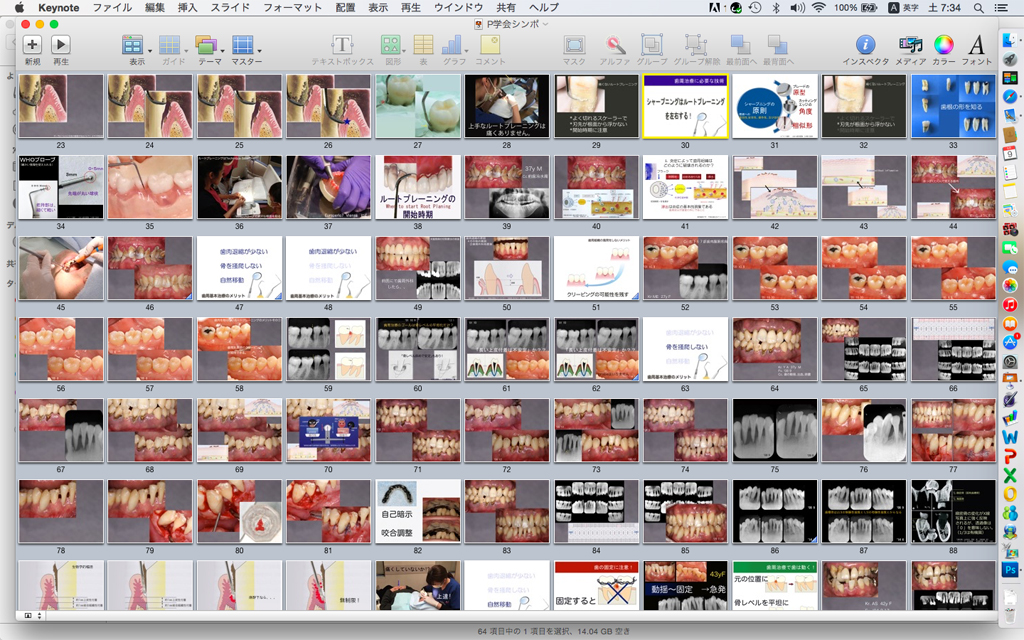Viewport: 1024px width, 640px height.
Task: Select slide 38 thumbnail
Action: (x=417, y=187)
